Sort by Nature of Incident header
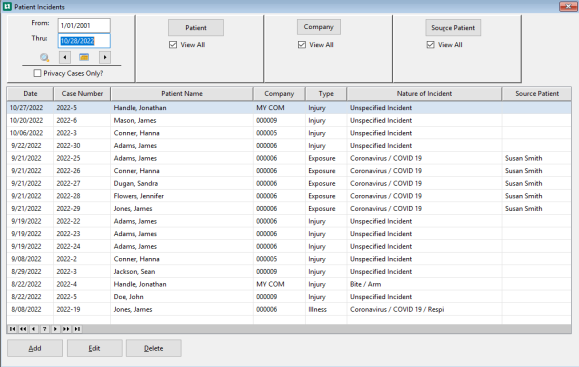The width and height of the screenshot is (579, 367). [x=424, y=94]
